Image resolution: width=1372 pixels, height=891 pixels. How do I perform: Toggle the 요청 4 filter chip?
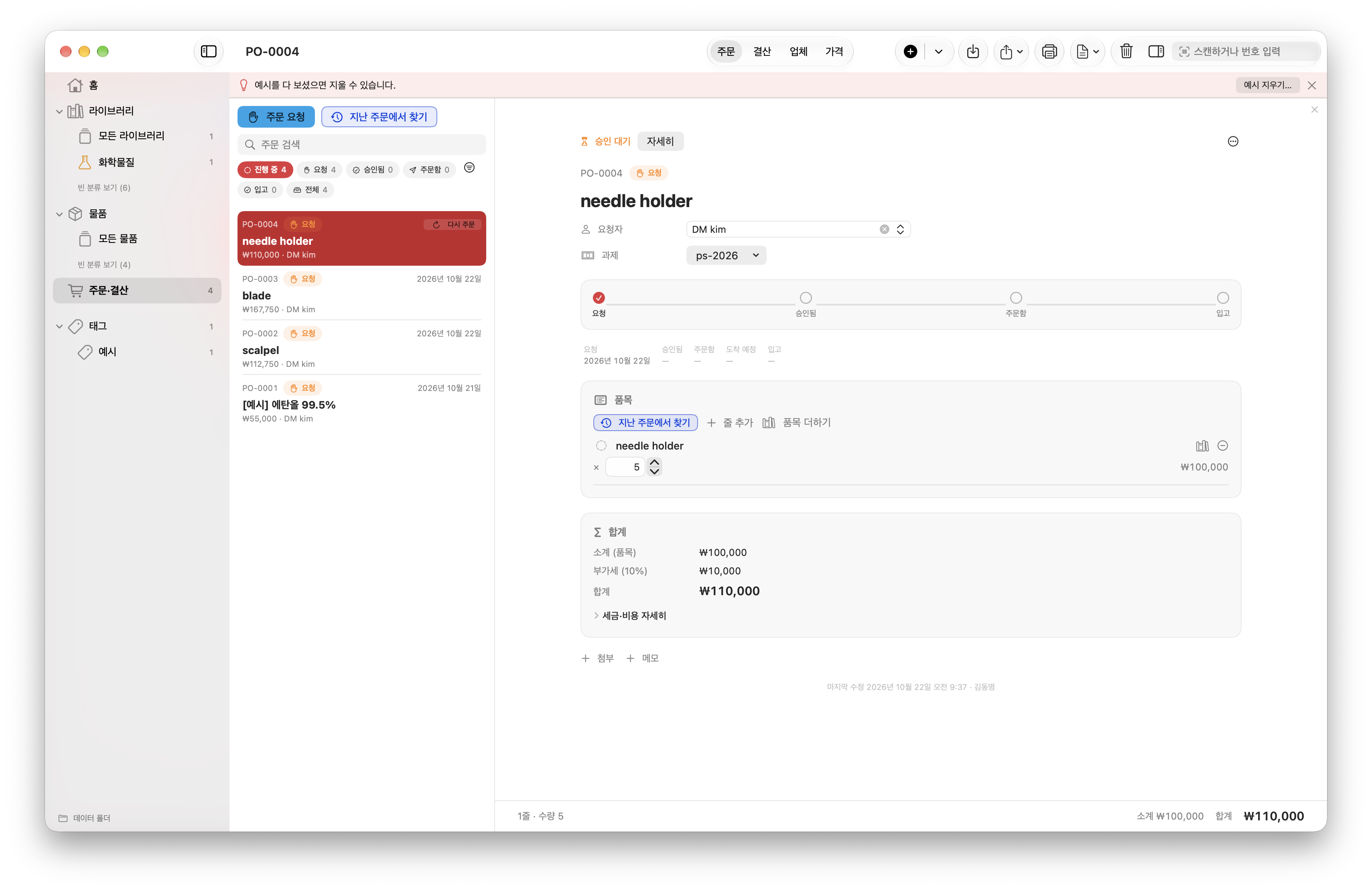[319, 169]
